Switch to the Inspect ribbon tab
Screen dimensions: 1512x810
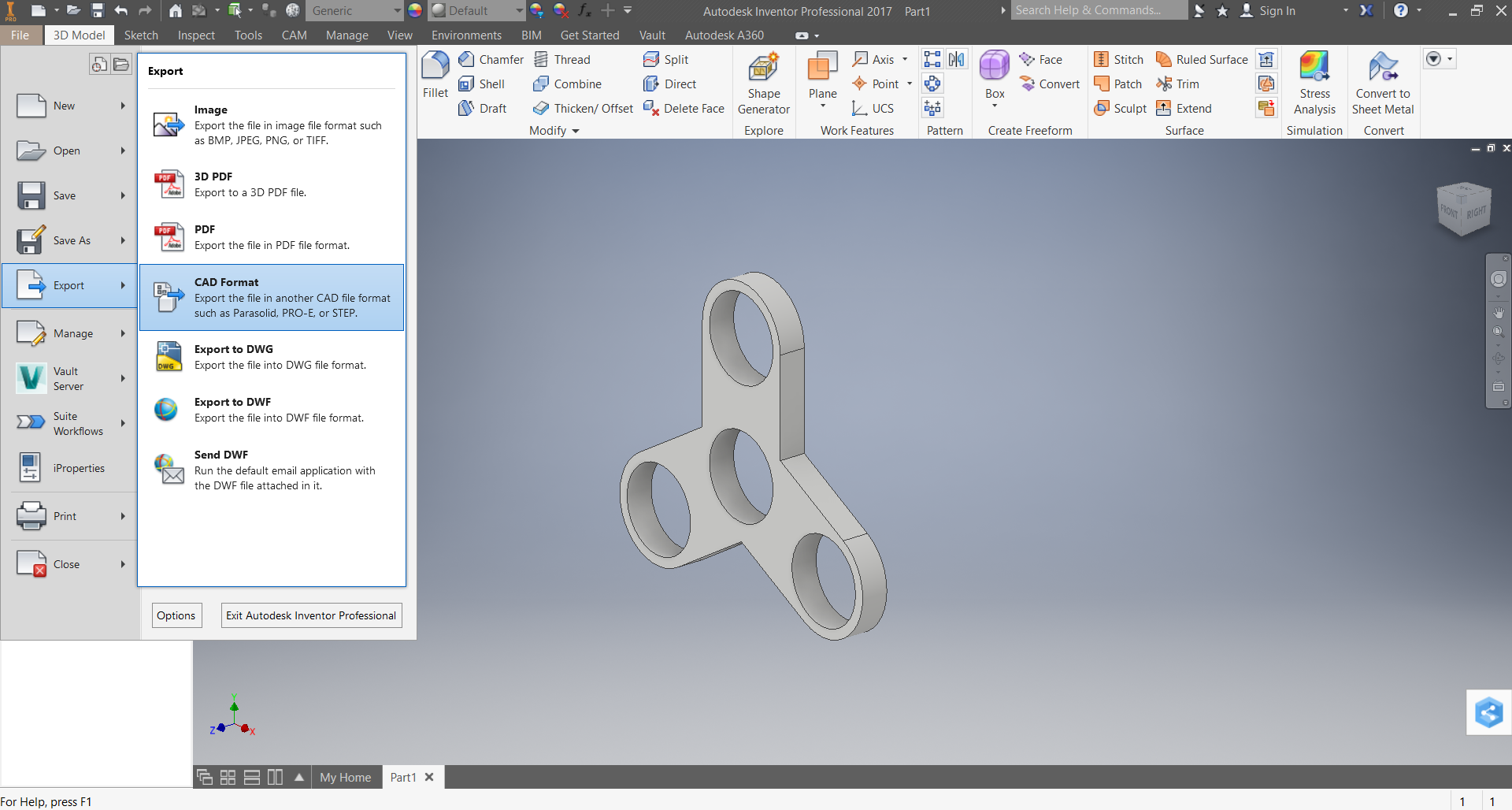tap(196, 35)
